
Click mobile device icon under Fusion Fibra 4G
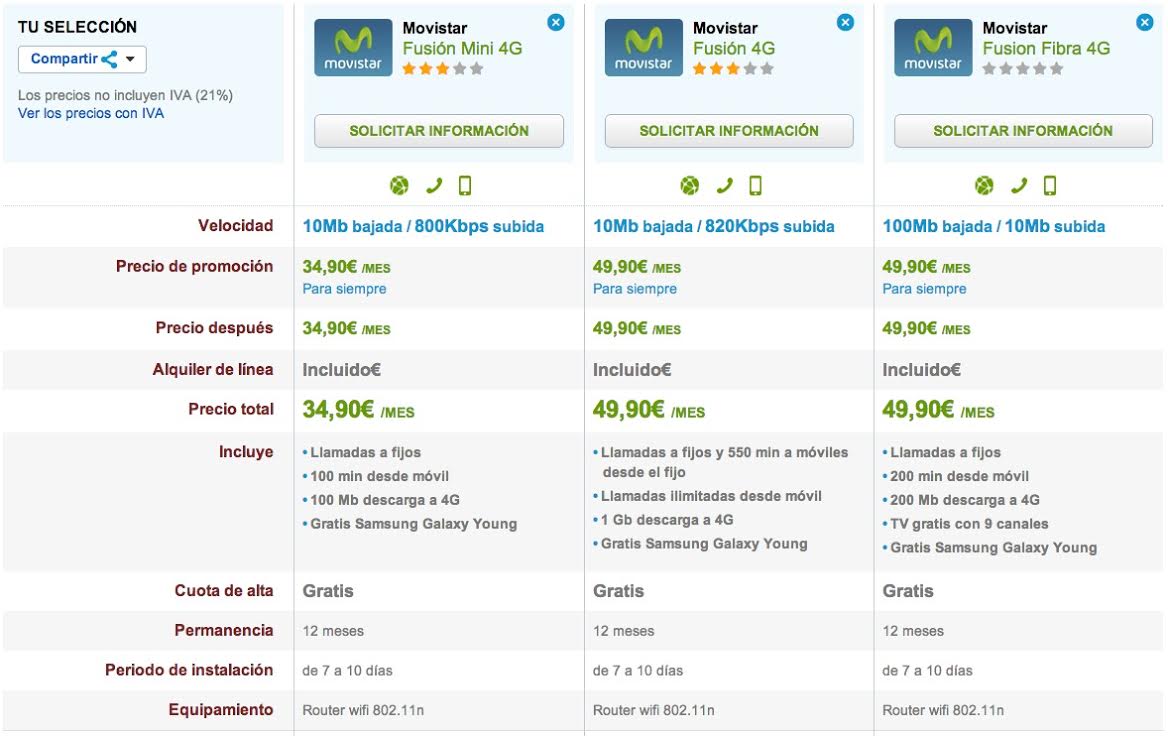(x=1050, y=185)
